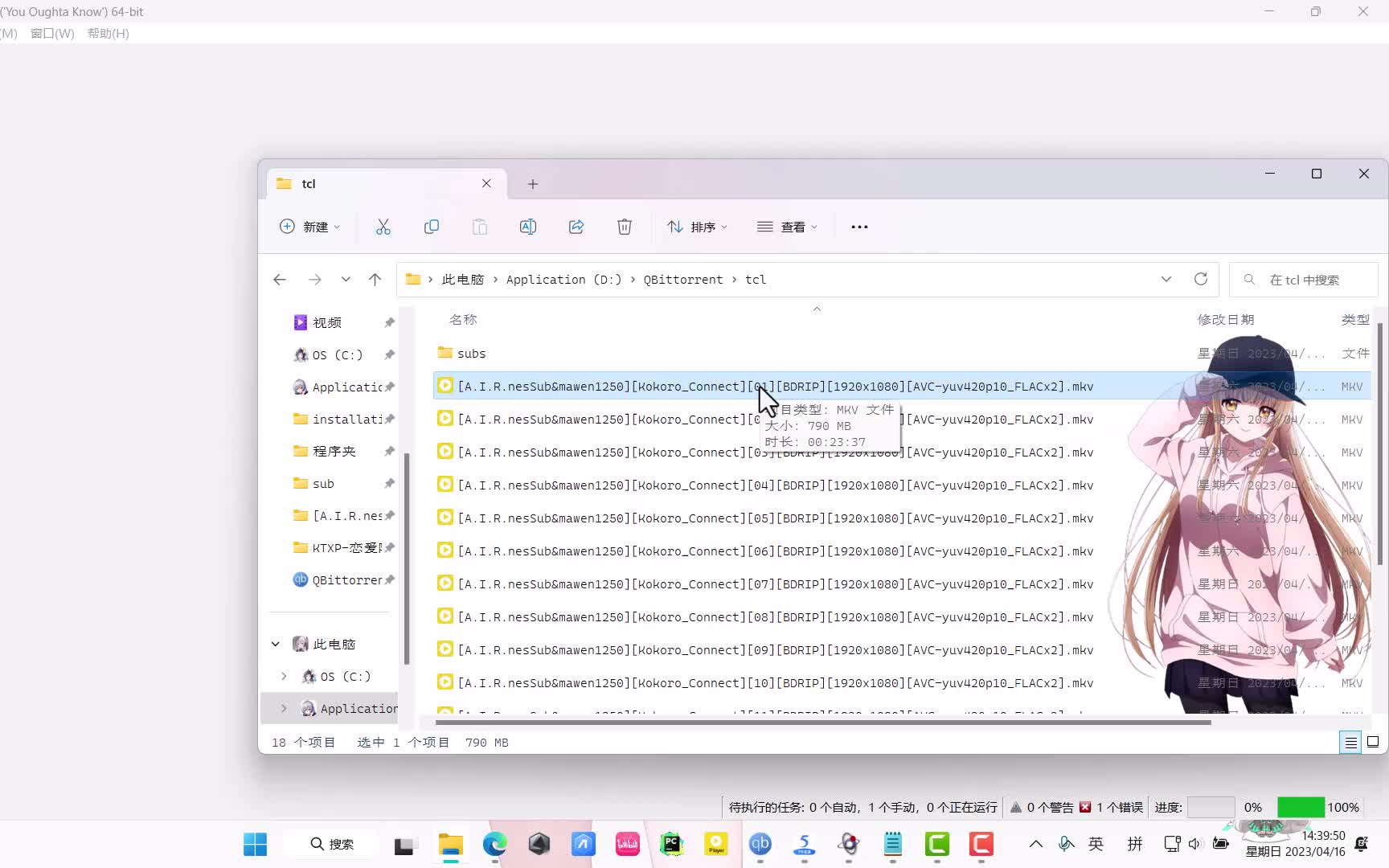Image resolution: width=1389 pixels, height=868 pixels.
Task: Sort by the 名称 column header
Action: 463,320
